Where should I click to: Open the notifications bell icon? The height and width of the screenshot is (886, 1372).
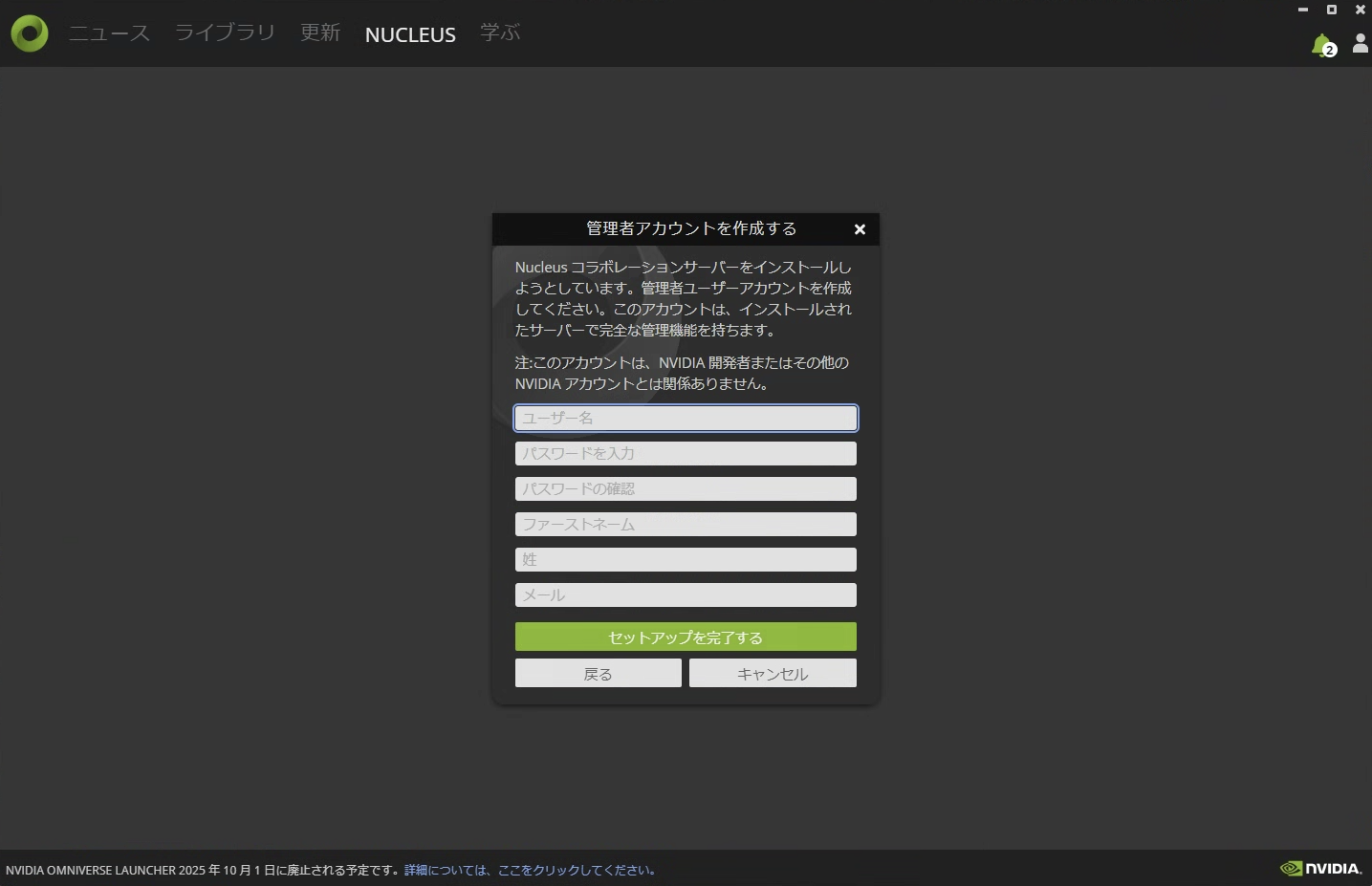click(1322, 45)
